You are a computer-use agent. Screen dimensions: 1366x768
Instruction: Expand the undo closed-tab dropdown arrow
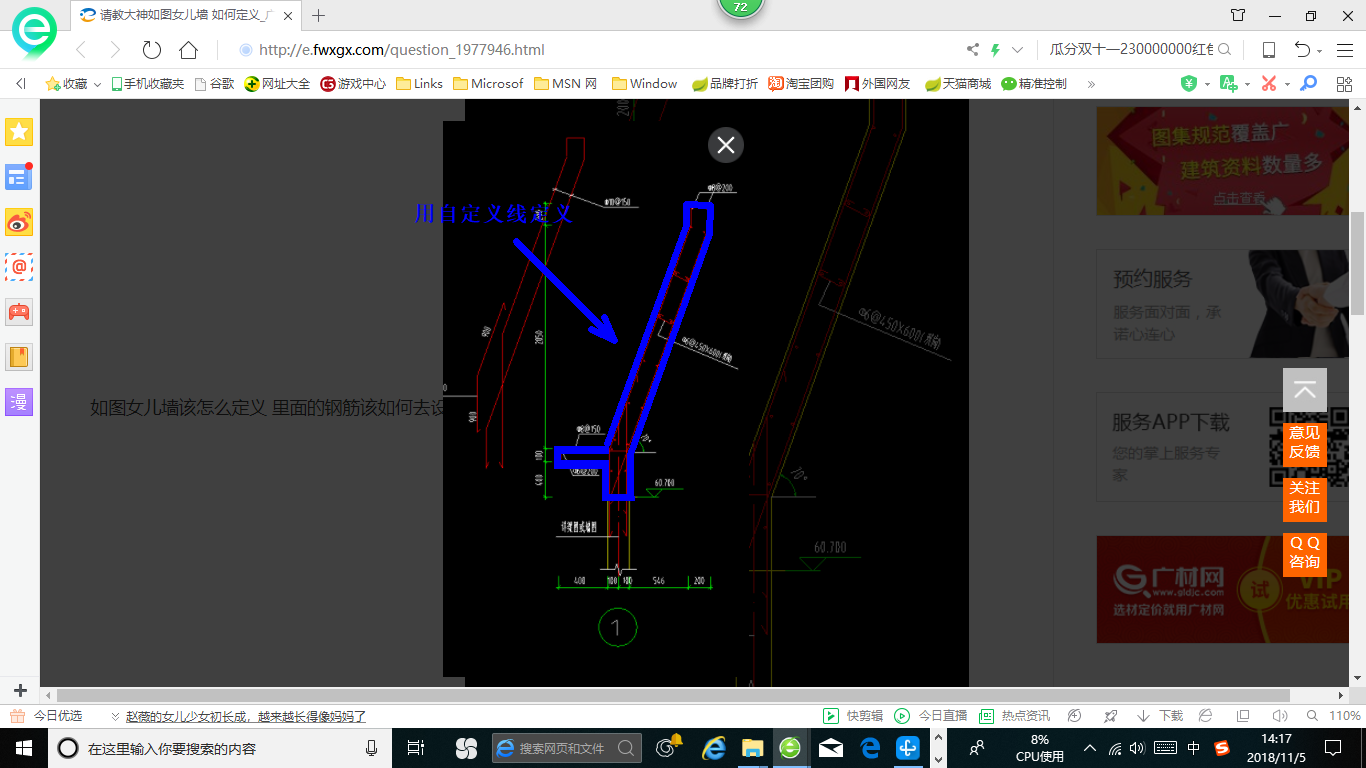point(1320,51)
